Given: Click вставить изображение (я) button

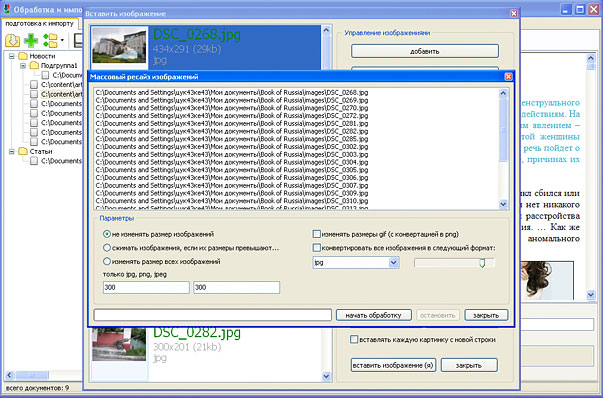Looking at the screenshot, I should [393, 365].
